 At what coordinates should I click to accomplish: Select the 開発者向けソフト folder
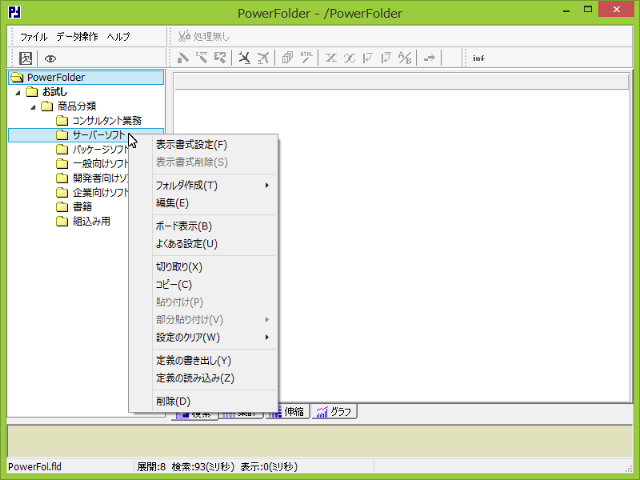pyautogui.click(x=100, y=178)
